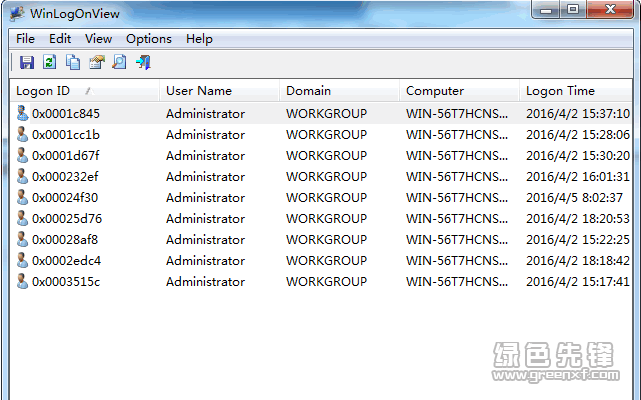Sort by the User Name column header
The width and height of the screenshot is (641, 400).
(220, 91)
